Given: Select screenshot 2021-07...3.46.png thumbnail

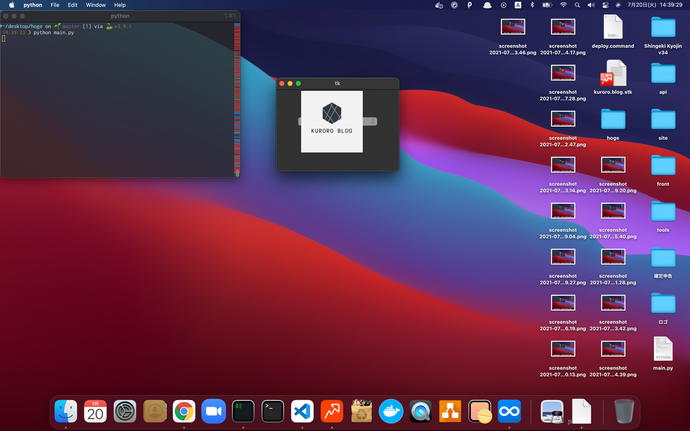Looking at the screenshot, I should click(513, 27).
